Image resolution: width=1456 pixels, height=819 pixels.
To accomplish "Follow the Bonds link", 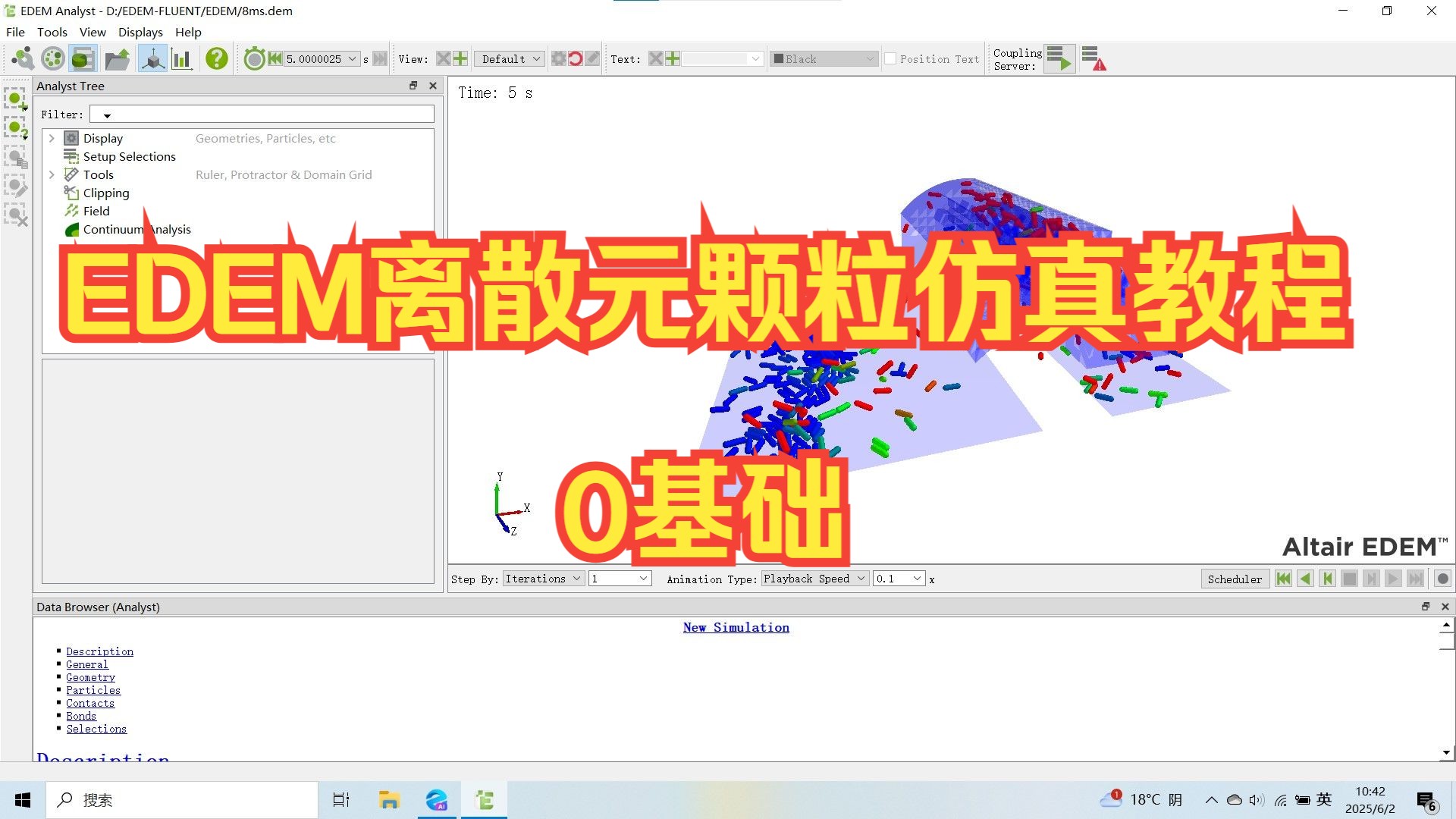I will click(x=81, y=716).
